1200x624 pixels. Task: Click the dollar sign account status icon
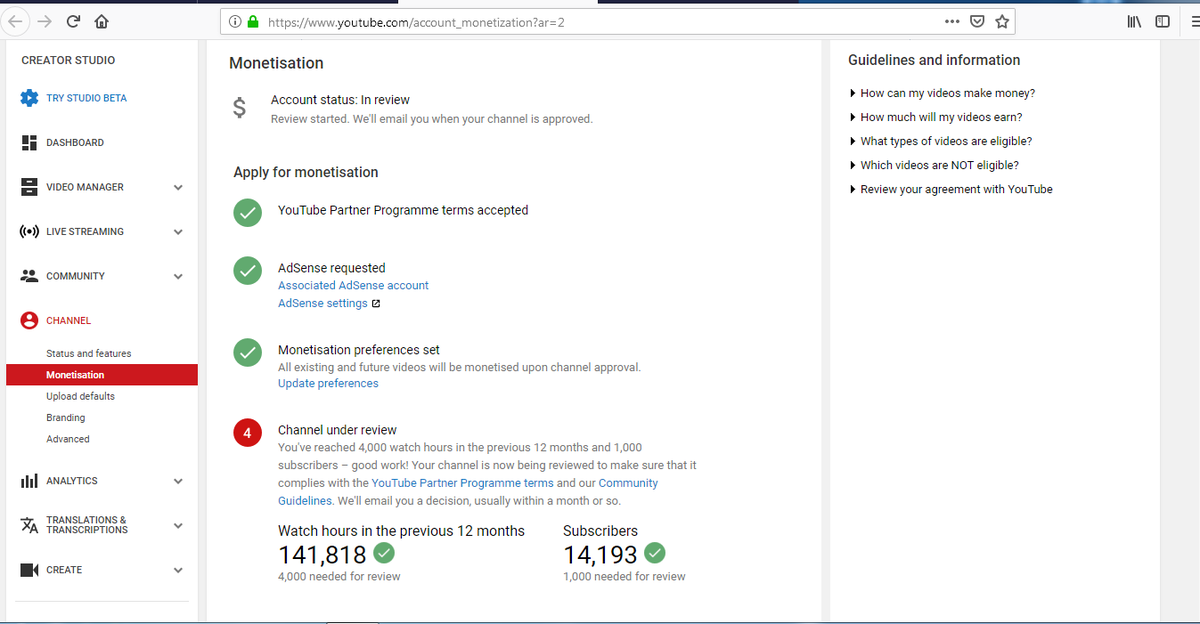coord(239,108)
